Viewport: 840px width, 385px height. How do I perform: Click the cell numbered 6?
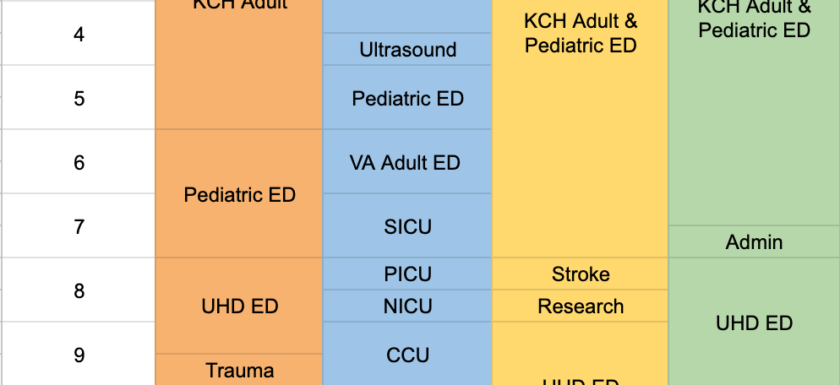click(x=78, y=162)
